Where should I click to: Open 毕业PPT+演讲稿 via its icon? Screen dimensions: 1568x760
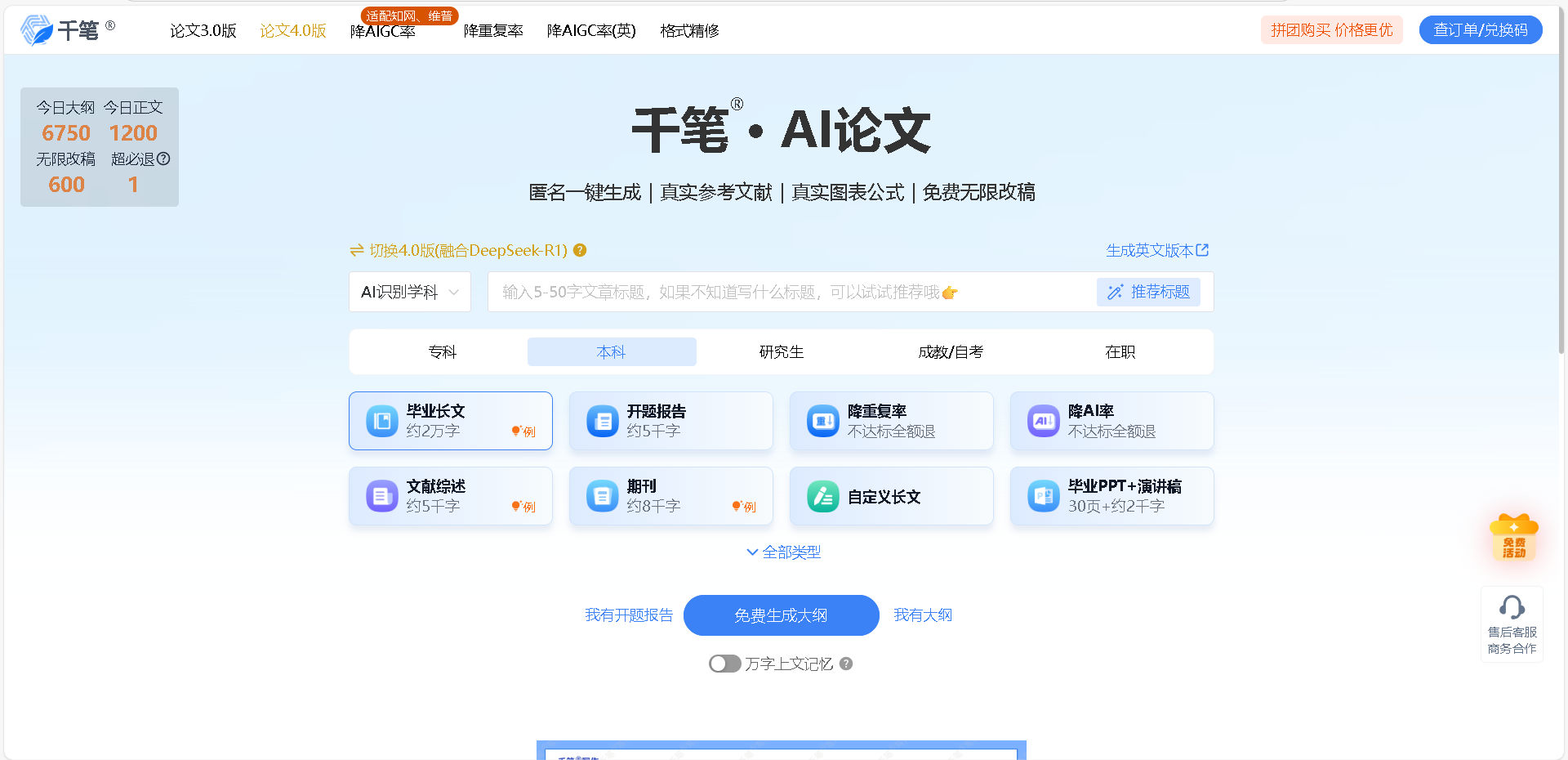1043,495
